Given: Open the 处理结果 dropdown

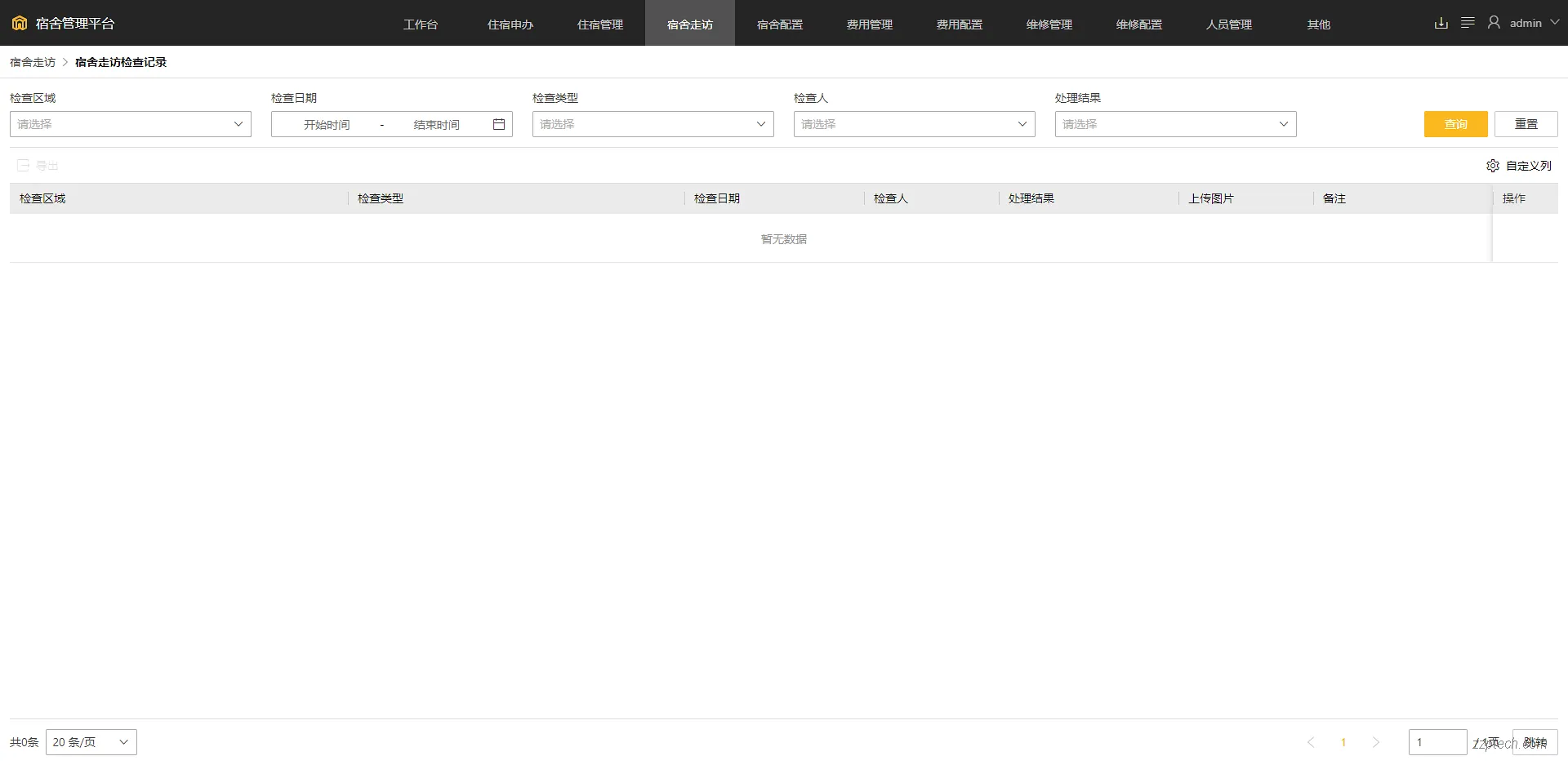Looking at the screenshot, I should tap(1174, 124).
